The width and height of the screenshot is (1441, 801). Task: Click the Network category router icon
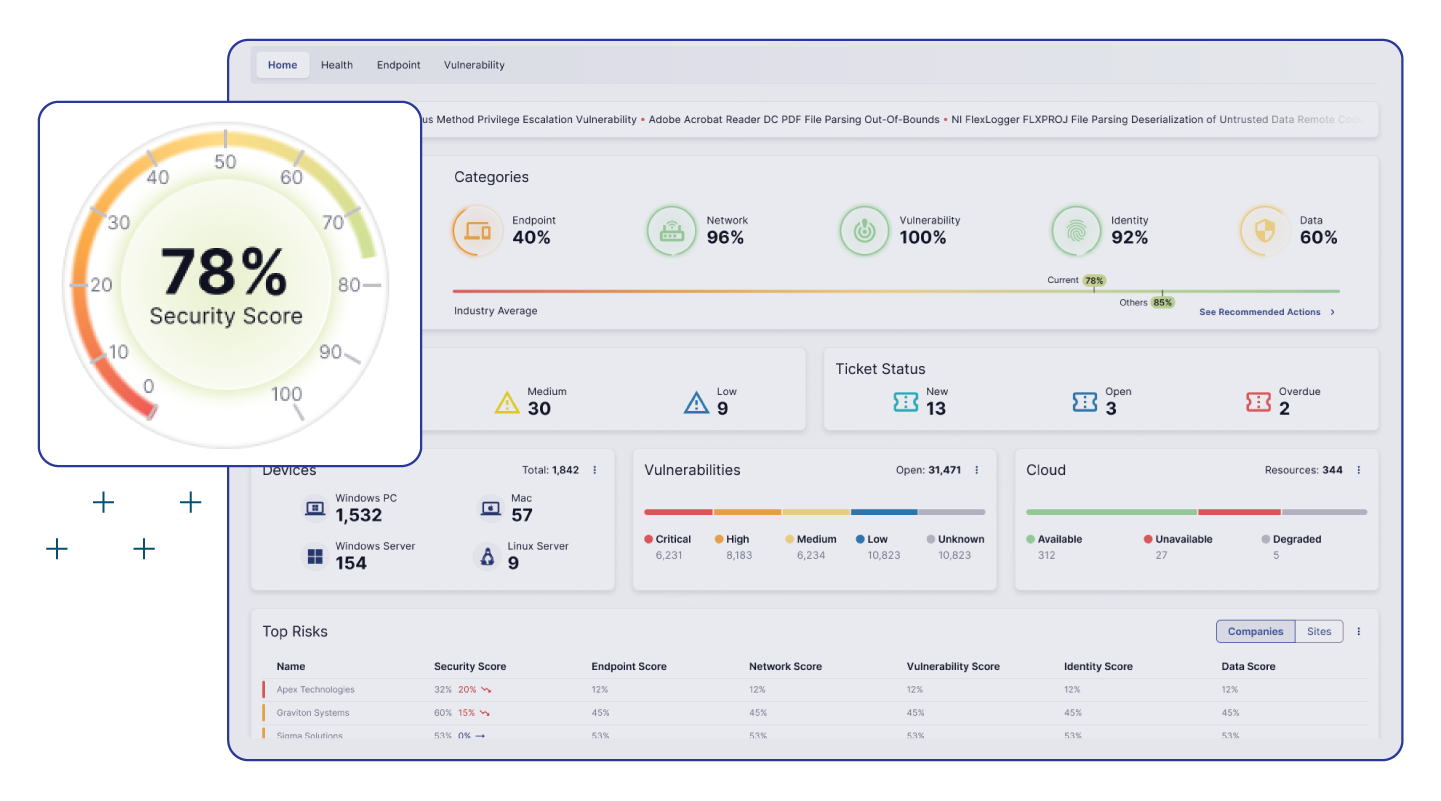point(671,231)
